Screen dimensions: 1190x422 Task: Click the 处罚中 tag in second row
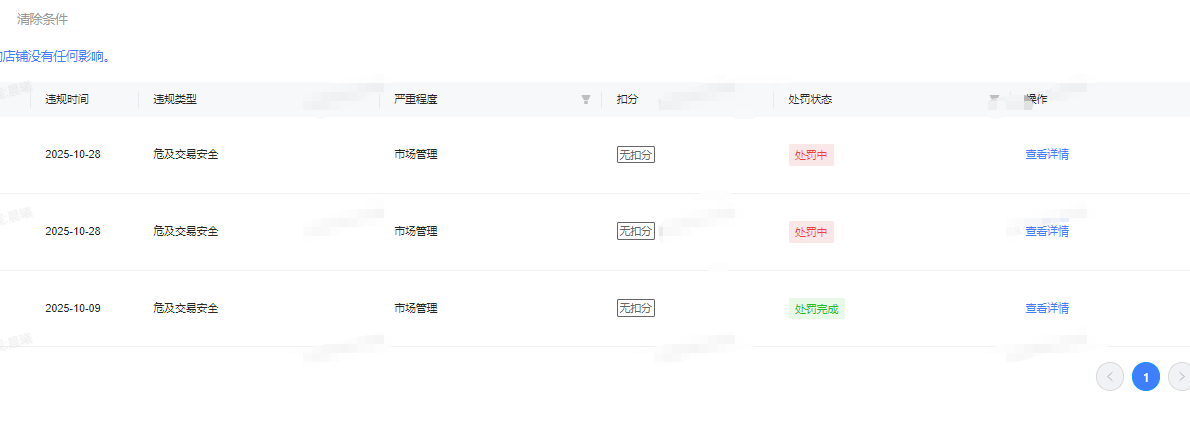click(x=811, y=232)
